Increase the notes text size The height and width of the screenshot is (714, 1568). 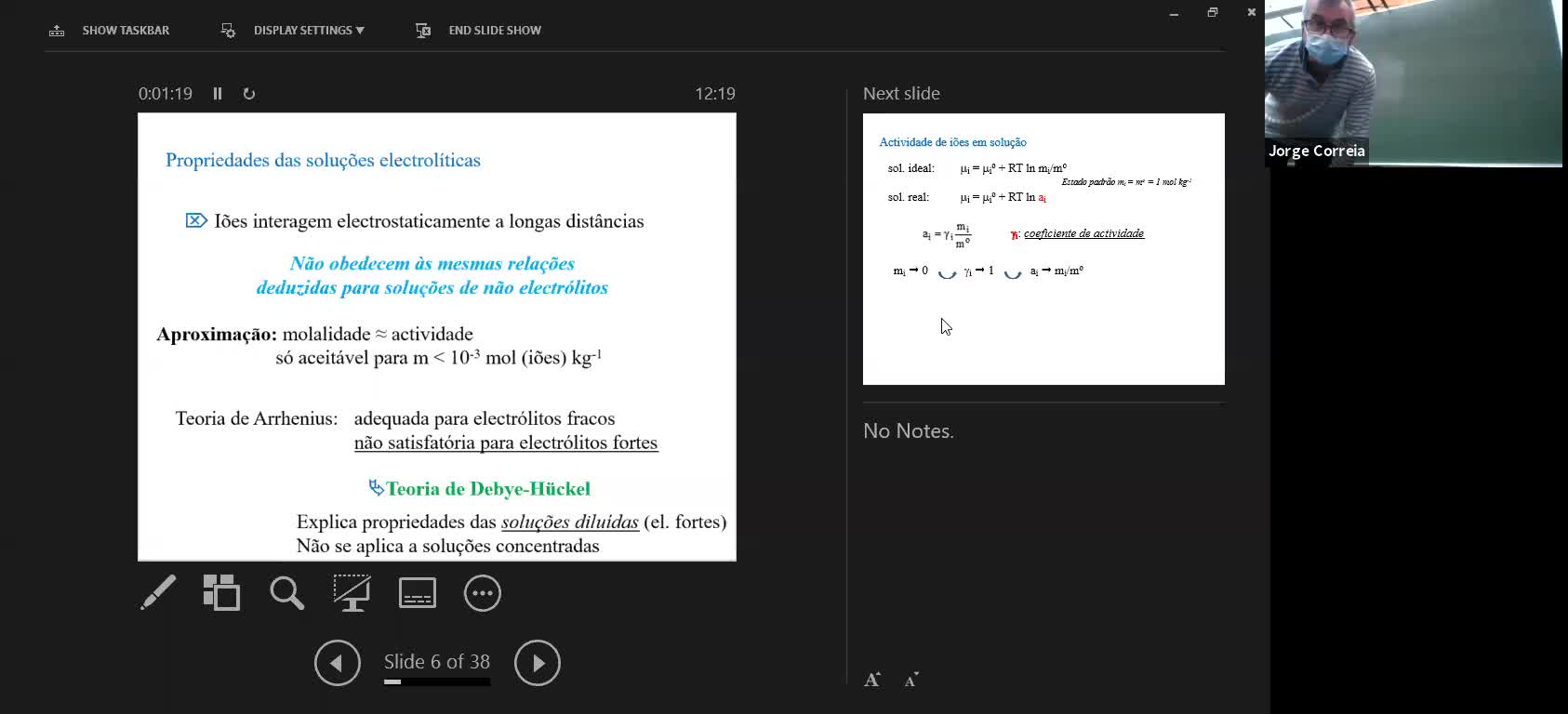click(872, 680)
